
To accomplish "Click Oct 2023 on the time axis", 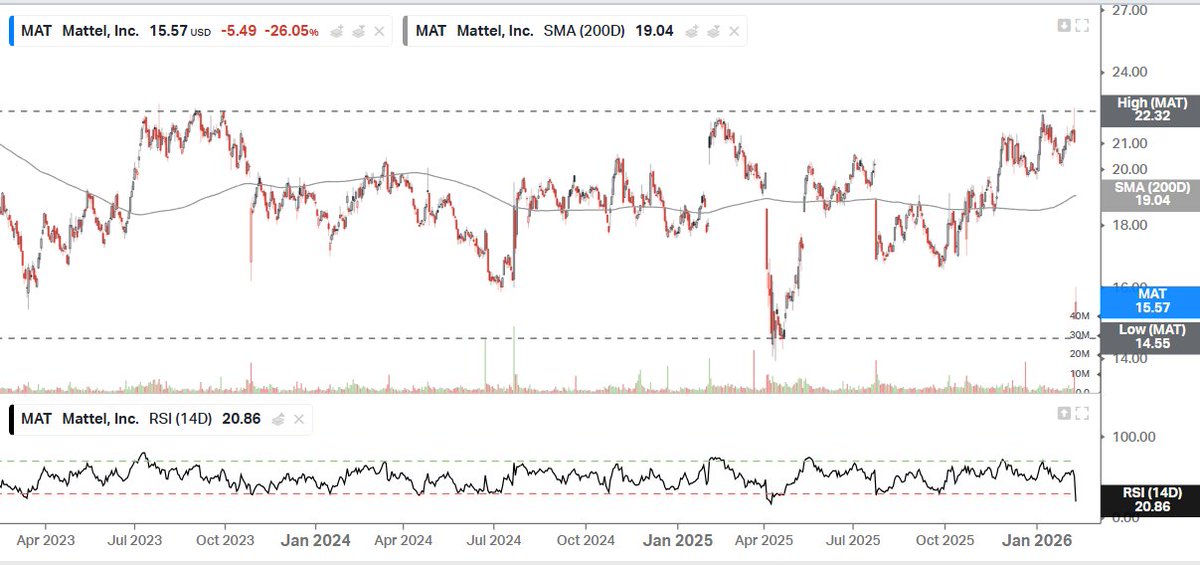I will click(x=225, y=541).
